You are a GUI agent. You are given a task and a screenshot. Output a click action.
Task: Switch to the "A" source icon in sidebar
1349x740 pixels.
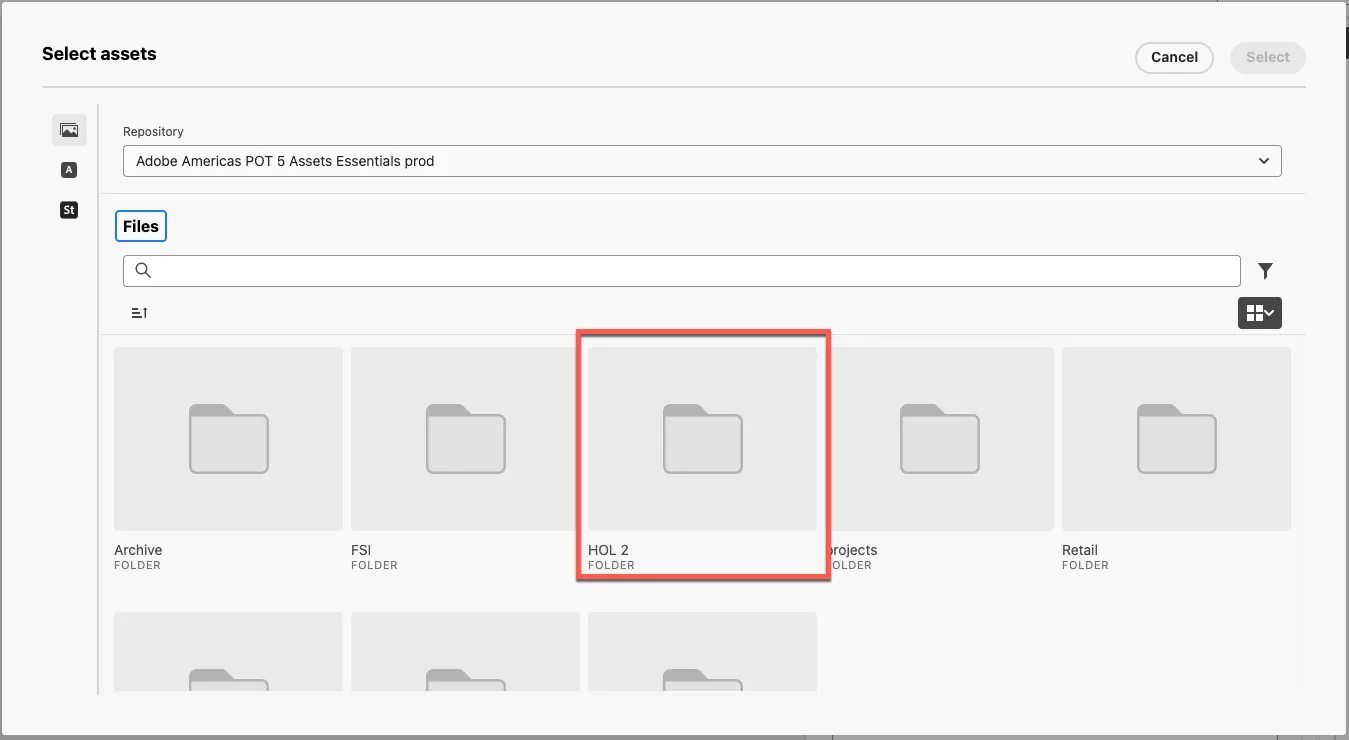tap(69, 170)
